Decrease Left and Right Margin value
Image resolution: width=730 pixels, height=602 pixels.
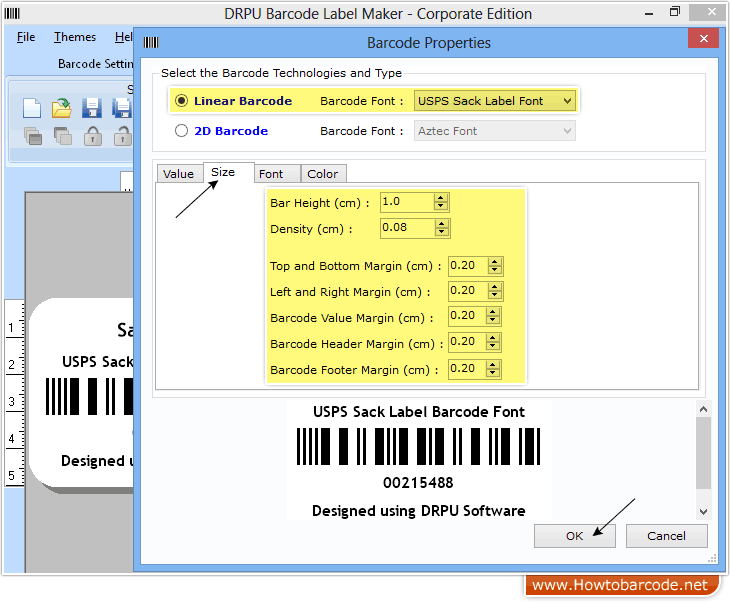pyautogui.click(x=494, y=296)
